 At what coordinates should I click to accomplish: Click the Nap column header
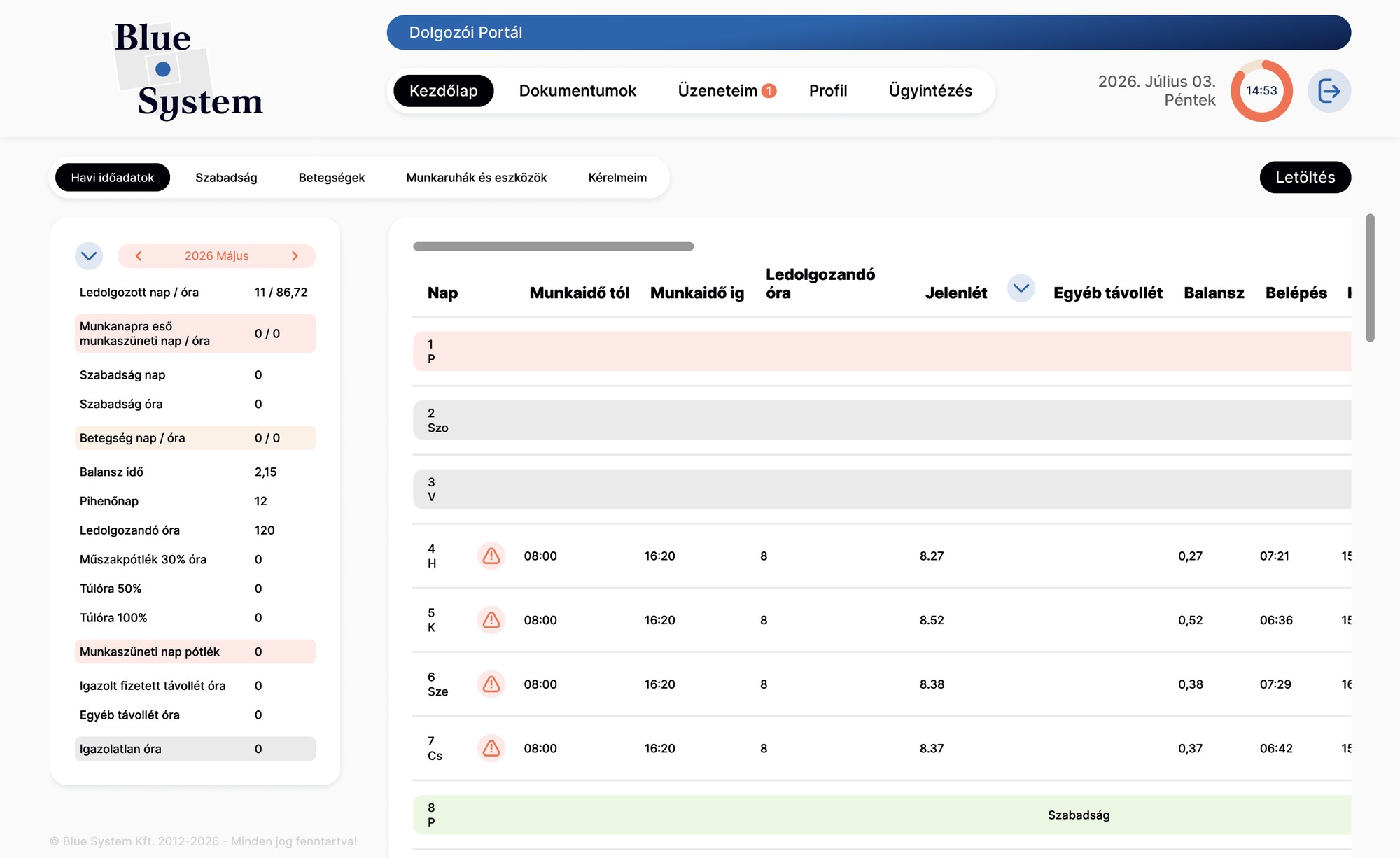pyautogui.click(x=442, y=293)
